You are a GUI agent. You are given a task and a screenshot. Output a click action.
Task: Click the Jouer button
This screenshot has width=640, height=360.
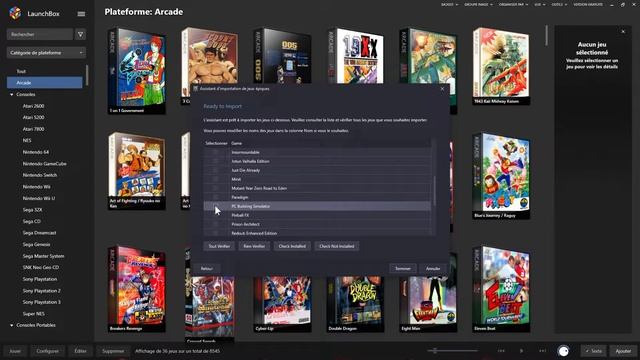tap(15, 351)
